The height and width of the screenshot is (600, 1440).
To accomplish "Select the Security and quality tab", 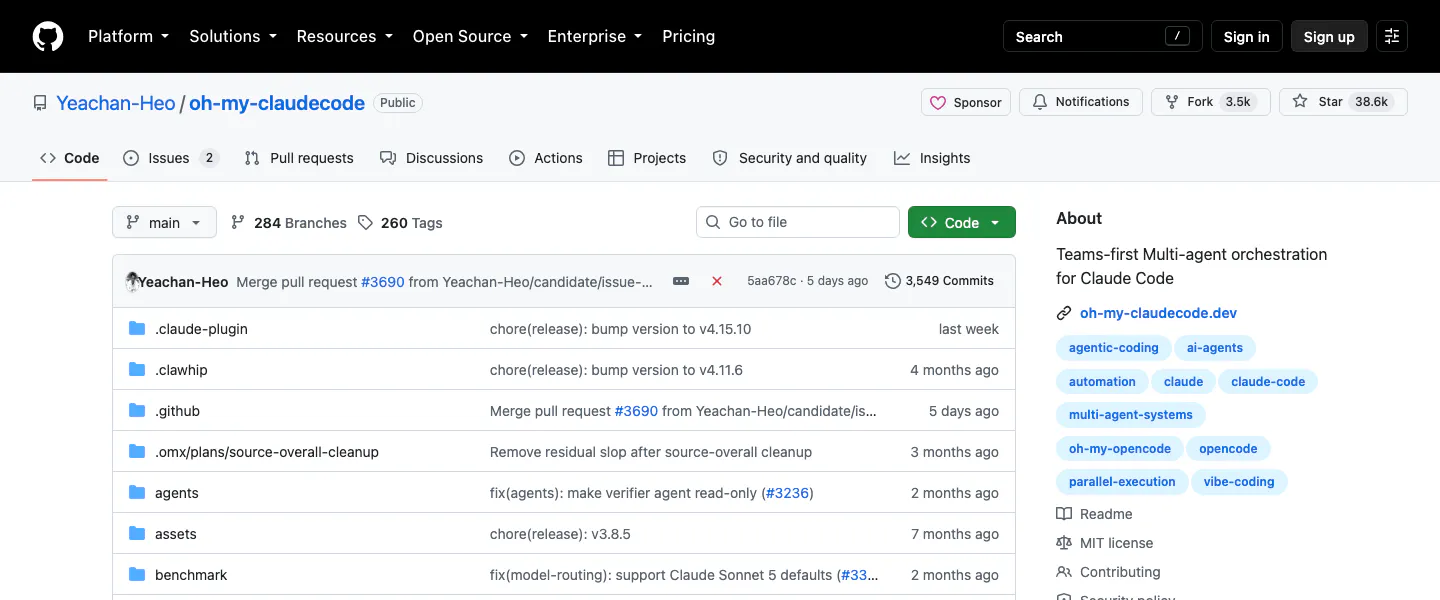I will click(790, 158).
